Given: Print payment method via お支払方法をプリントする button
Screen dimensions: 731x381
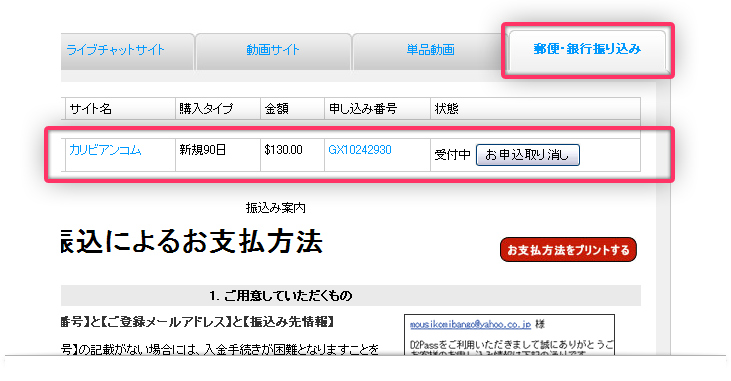Looking at the screenshot, I should coord(568,250).
